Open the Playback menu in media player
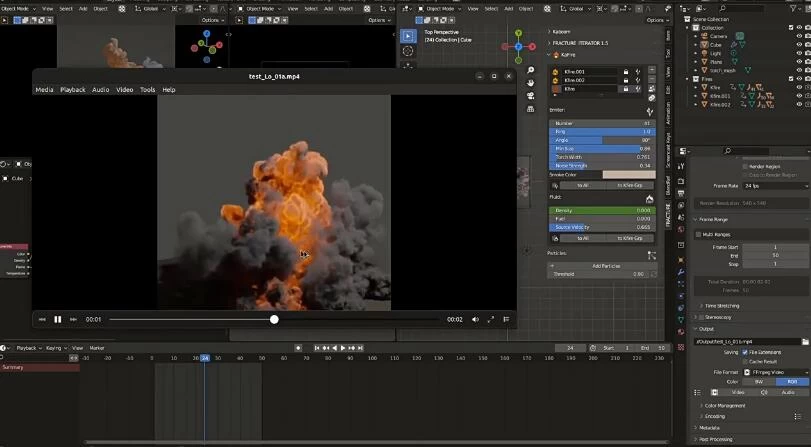Viewport: 811px width, 447px height. pyautogui.click(x=72, y=89)
